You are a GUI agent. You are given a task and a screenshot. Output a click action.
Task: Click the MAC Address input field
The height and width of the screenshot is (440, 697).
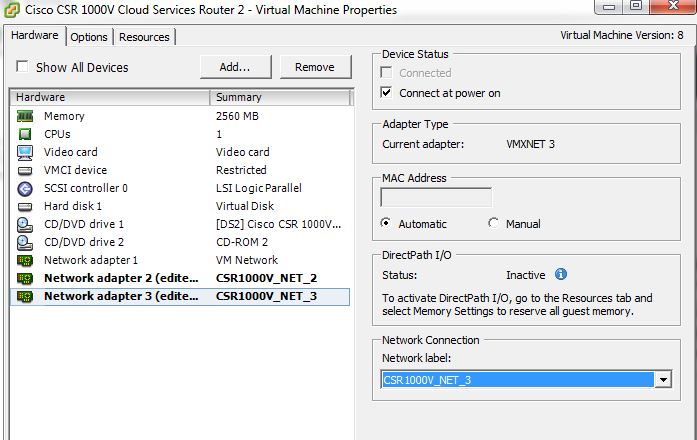pyautogui.click(x=436, y=198)
